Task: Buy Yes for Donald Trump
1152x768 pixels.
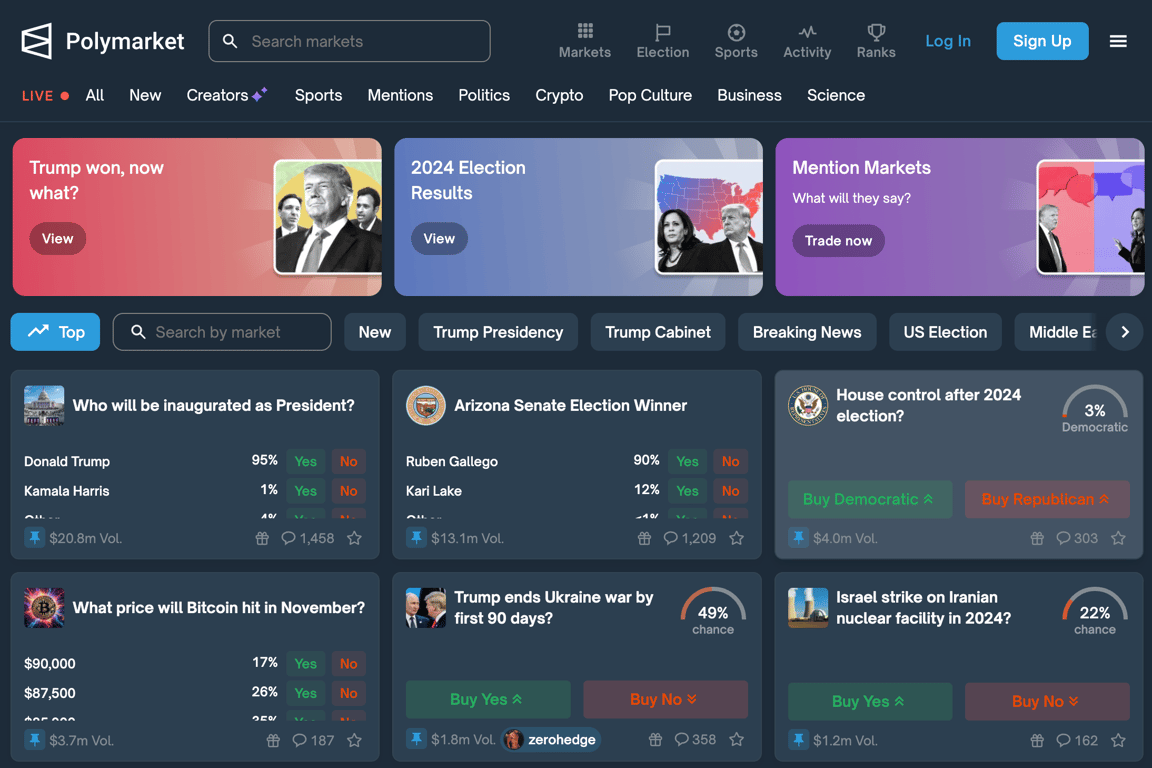Action: pyautogui.click(x=306, y=462)
